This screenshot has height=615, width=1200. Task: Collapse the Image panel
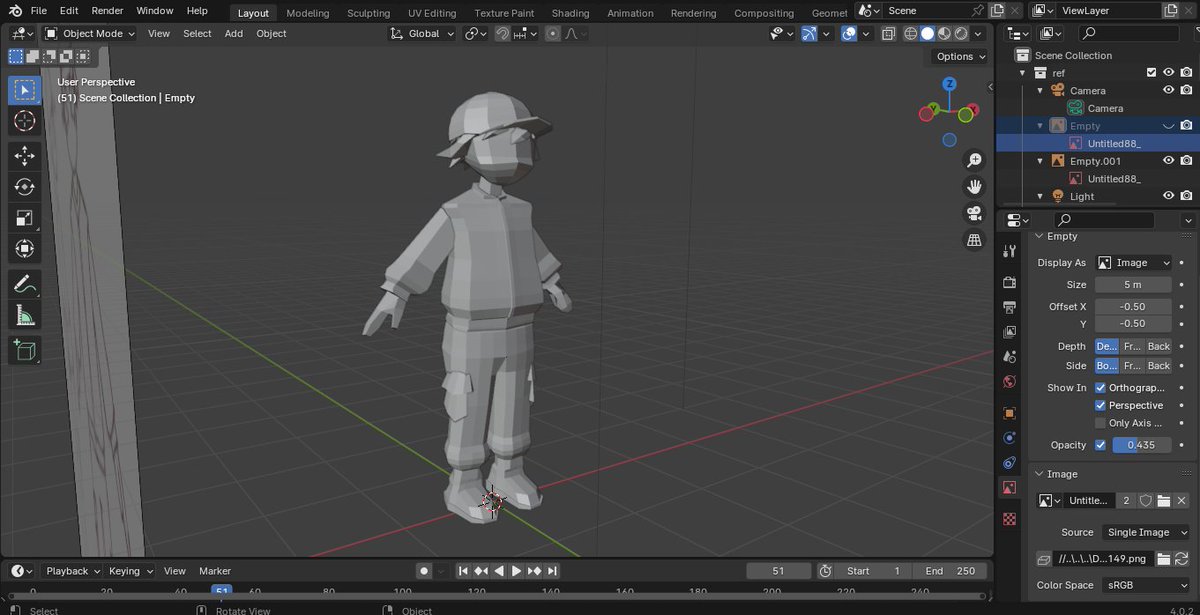tap(1039, 474)
